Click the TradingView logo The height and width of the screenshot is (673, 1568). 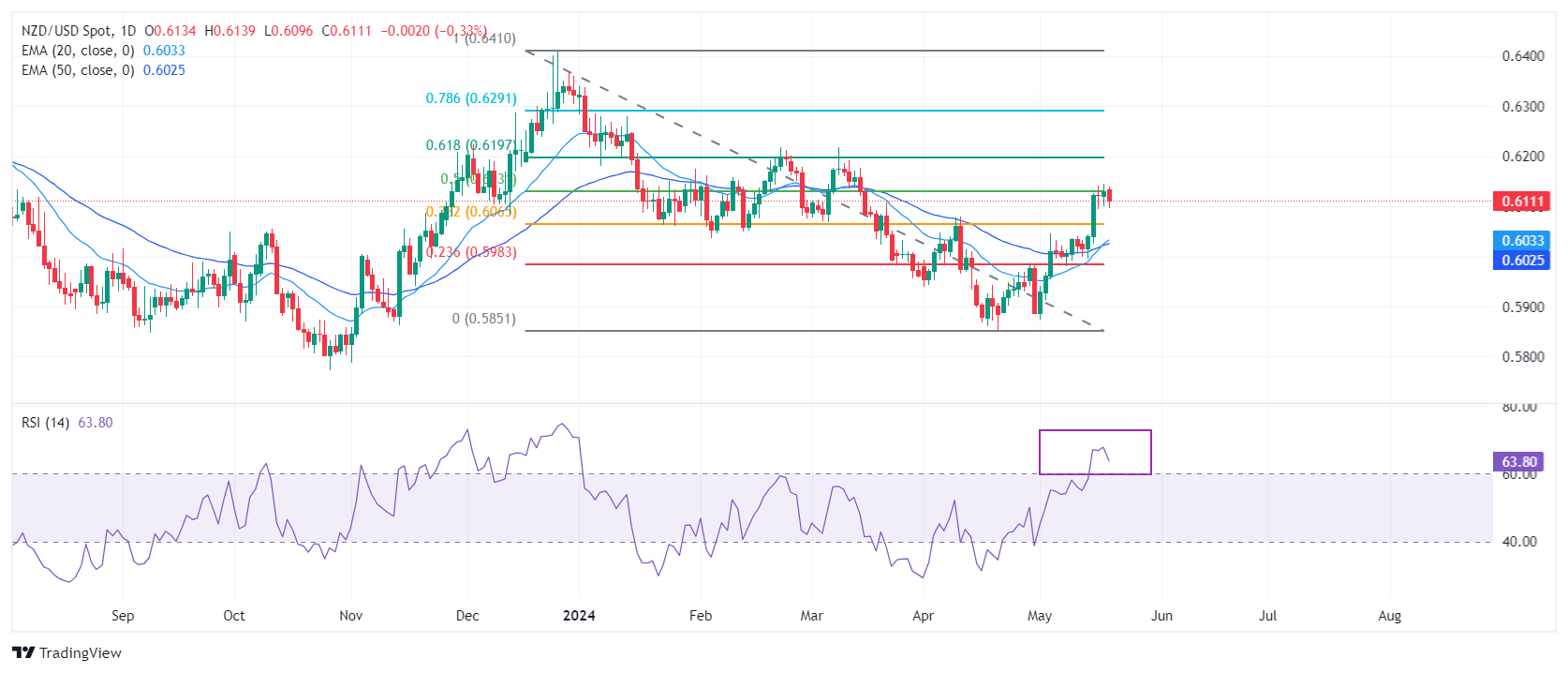point(67,652)
